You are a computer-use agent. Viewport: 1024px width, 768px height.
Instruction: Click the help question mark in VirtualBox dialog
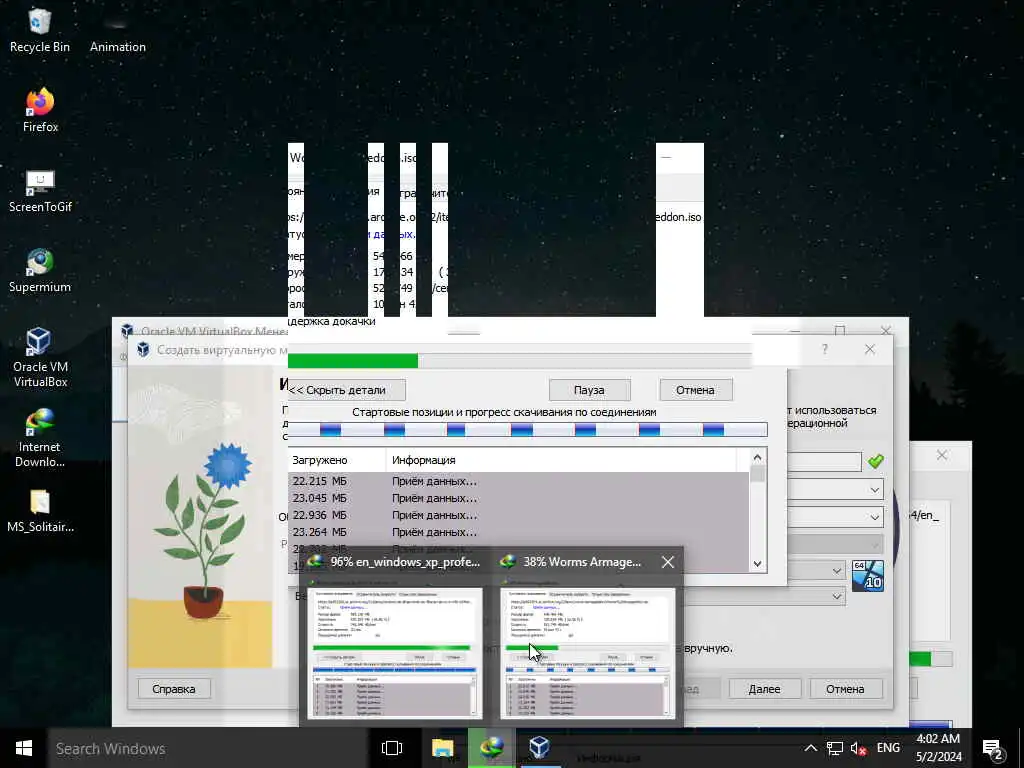click(x=825, y=349)
